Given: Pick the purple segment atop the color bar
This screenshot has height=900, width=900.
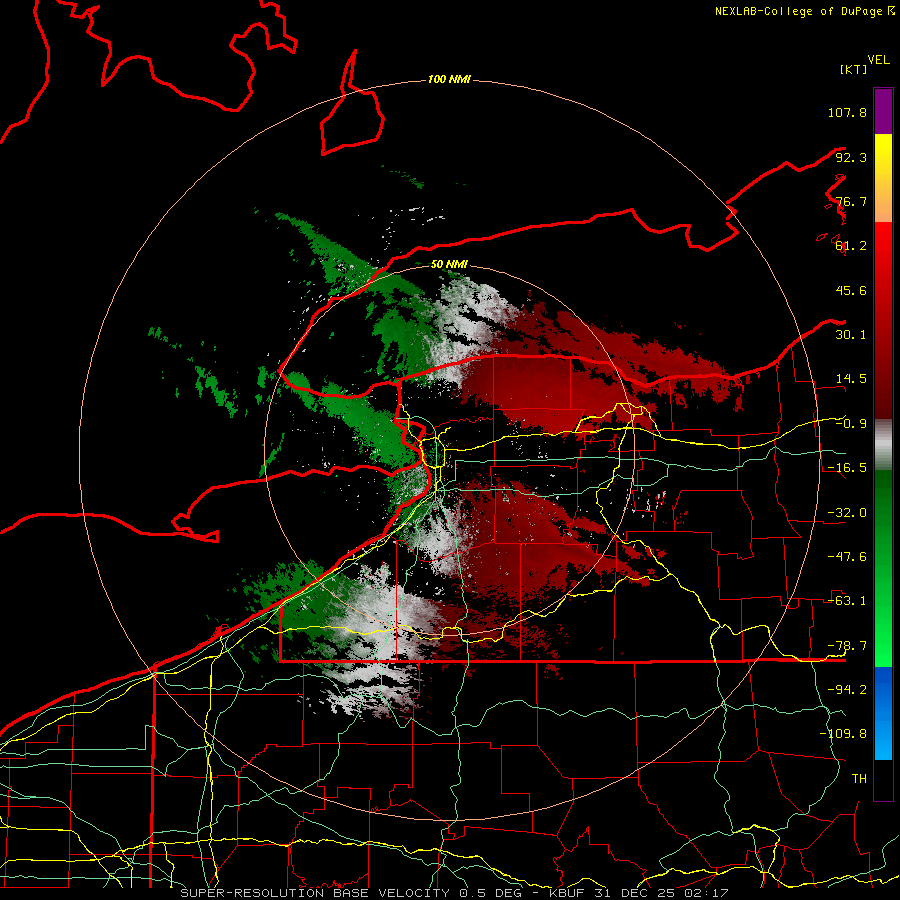Looking at the screenshot, I should [883, 111].
